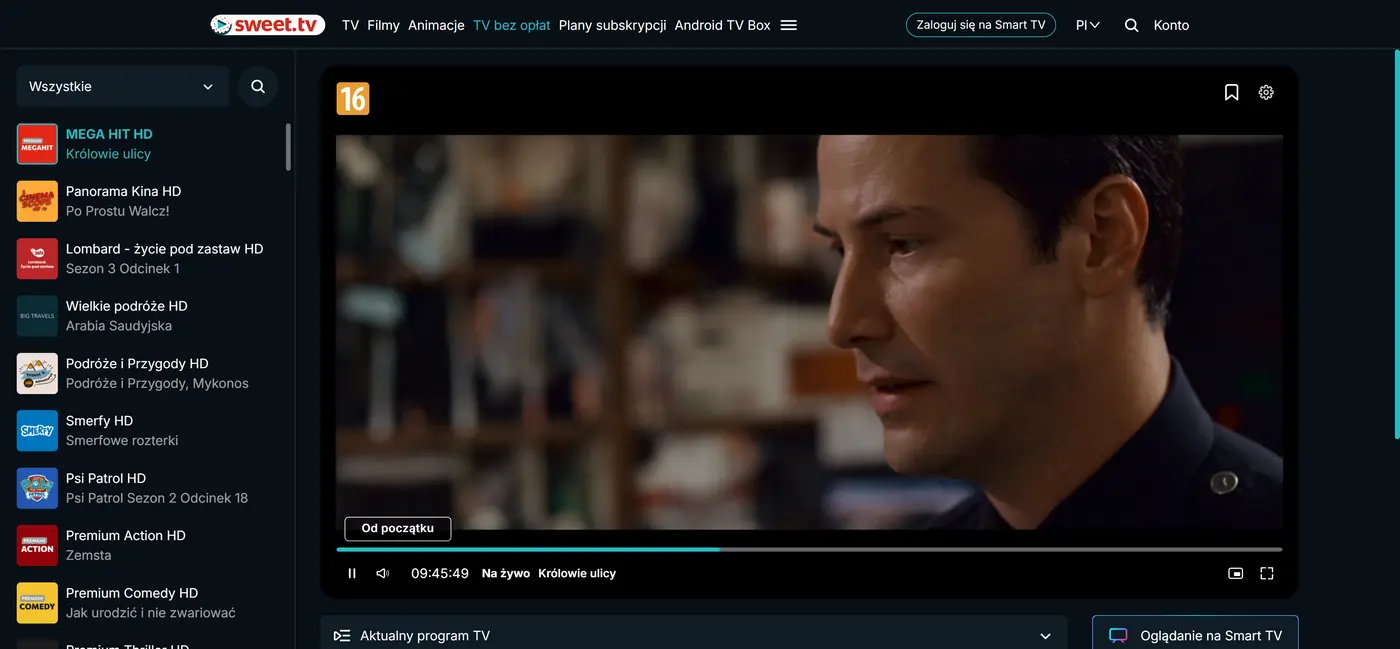This screenshot has width=1400, height=649.
Task: Choose the Premium Action HD channel logo
Action: (x=37, y=546)
